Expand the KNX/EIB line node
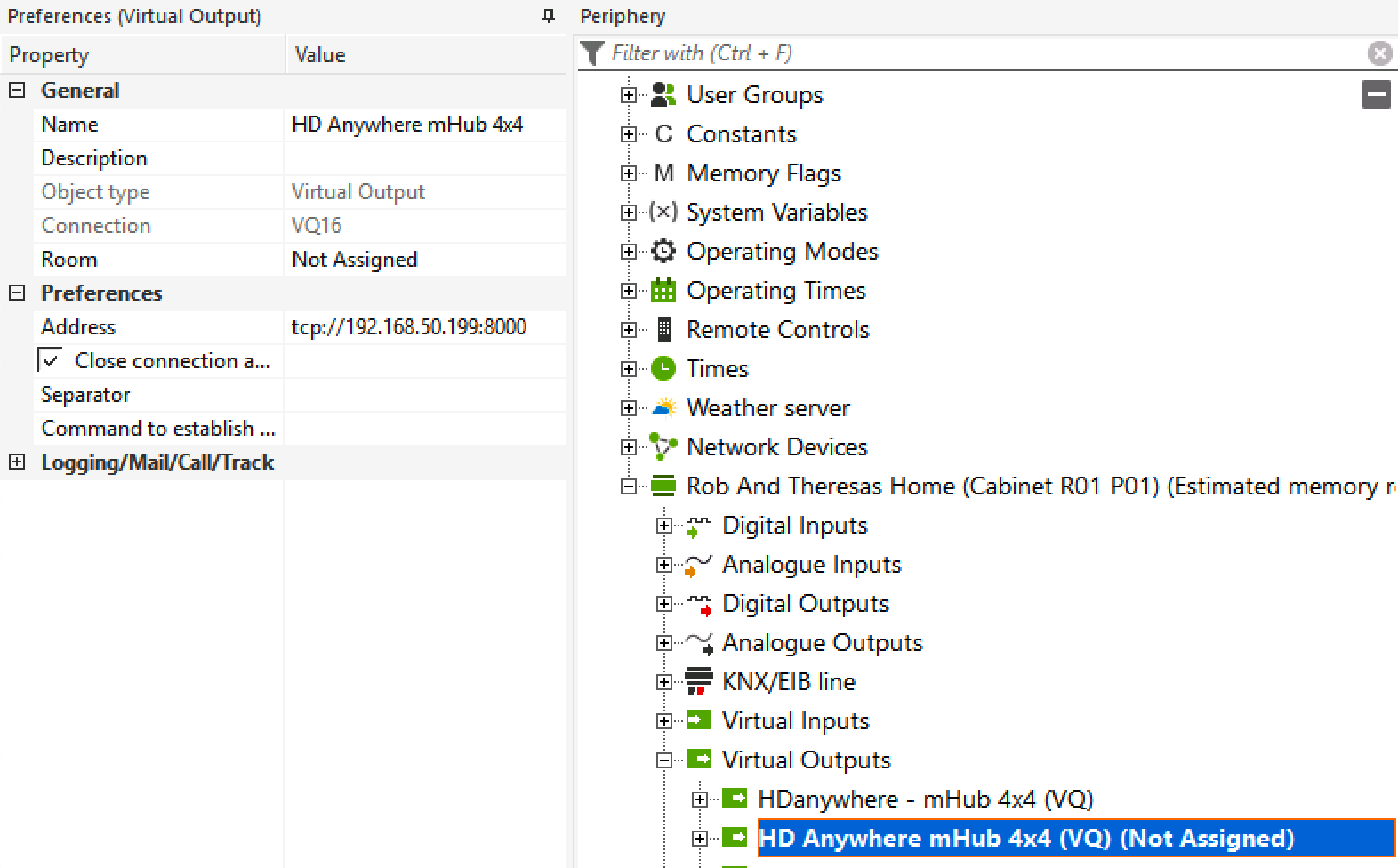The width and height of the screenshot is (1398, 868). coord(664,682)
